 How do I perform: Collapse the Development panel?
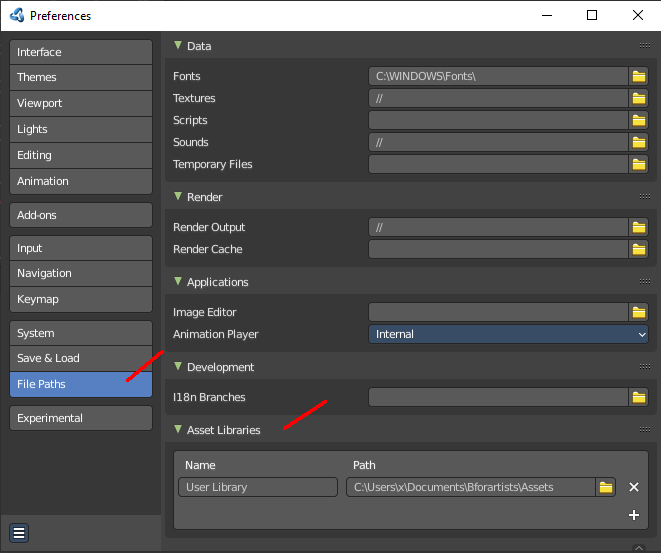click(x=178, y=366)
